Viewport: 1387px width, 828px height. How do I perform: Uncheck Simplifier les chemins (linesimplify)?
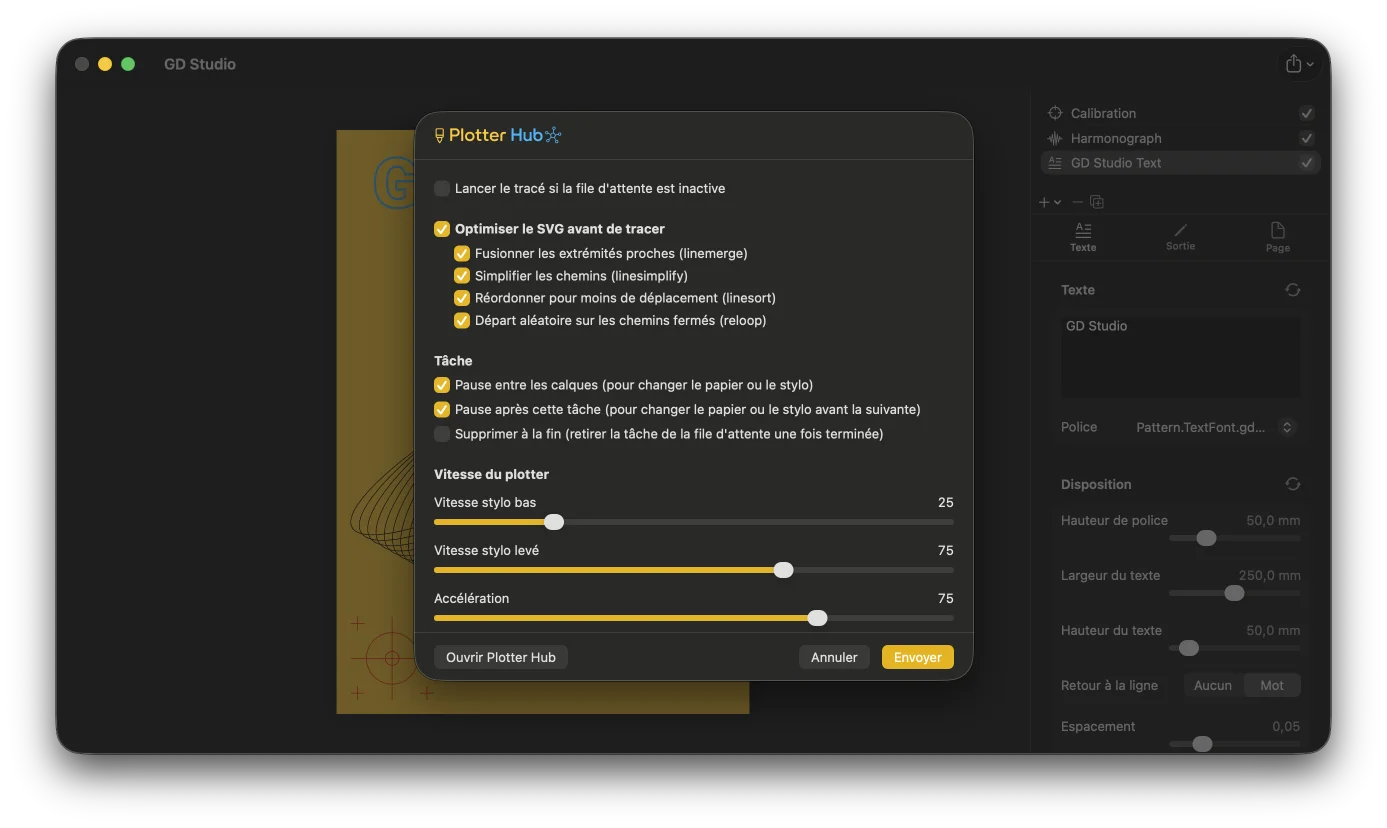pos(462,276)
